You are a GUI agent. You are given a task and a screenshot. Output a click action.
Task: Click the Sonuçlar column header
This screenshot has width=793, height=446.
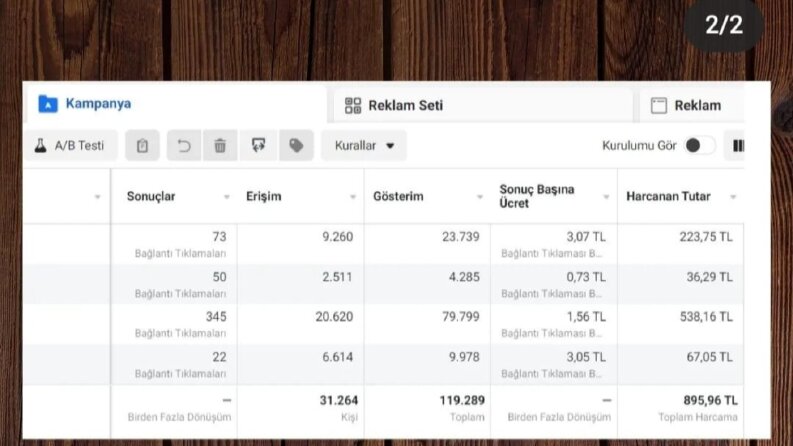click(x=151, y=197)
